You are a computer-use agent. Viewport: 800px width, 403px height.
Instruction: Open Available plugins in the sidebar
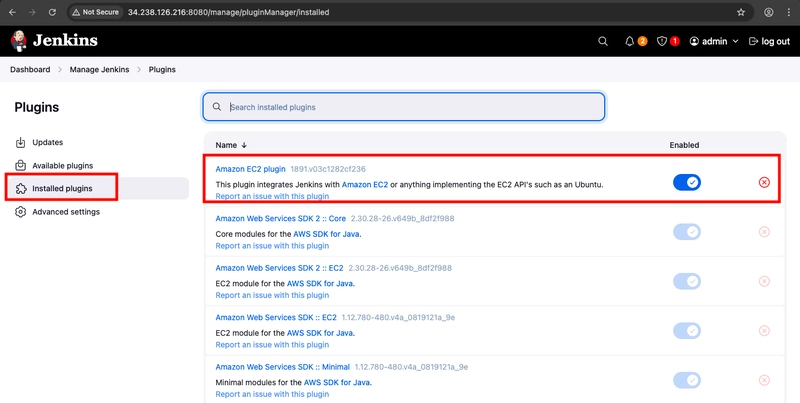63,166
